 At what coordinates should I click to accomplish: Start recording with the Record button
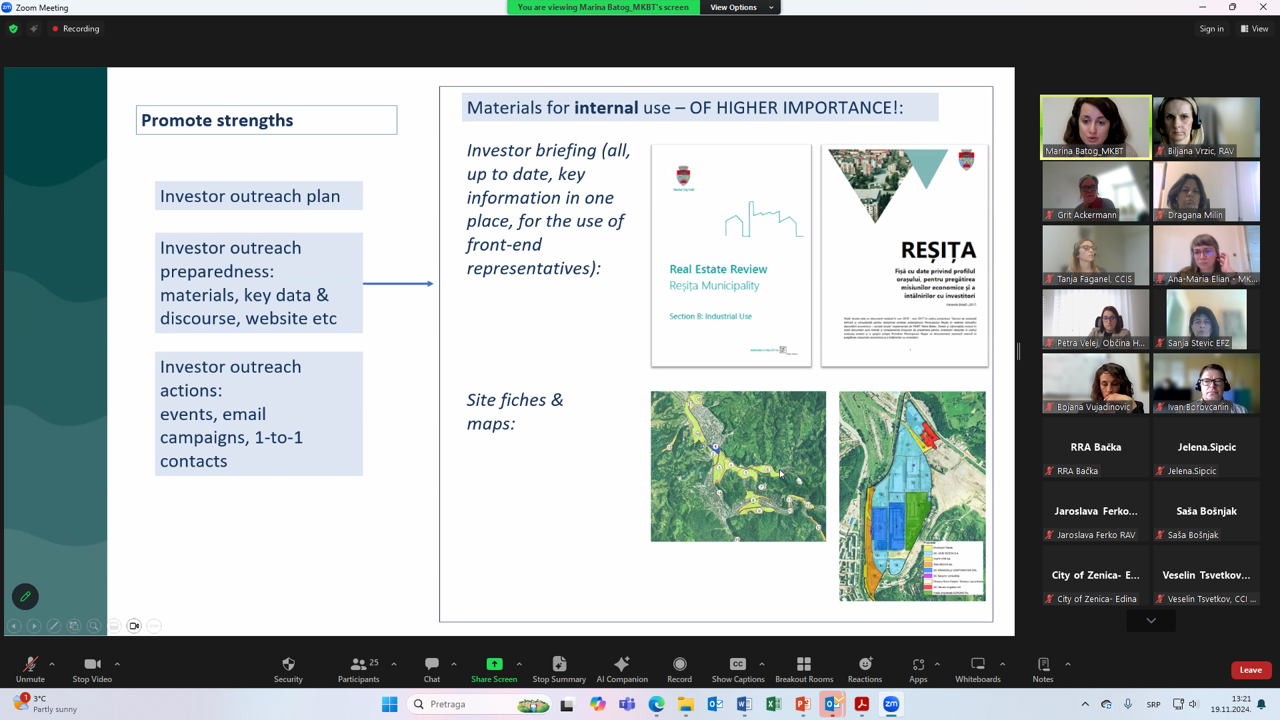[680, 669]
